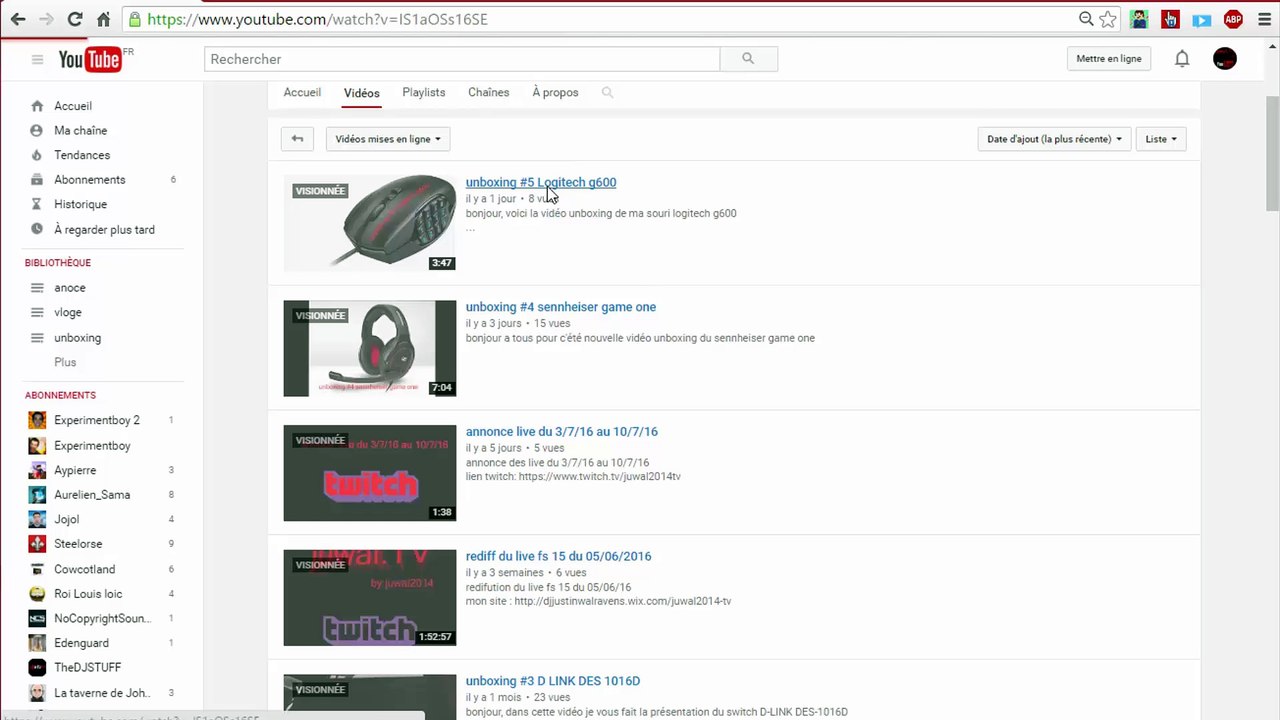Switch to the Accueil tab

pyautogui.click(x=302, y=92)
